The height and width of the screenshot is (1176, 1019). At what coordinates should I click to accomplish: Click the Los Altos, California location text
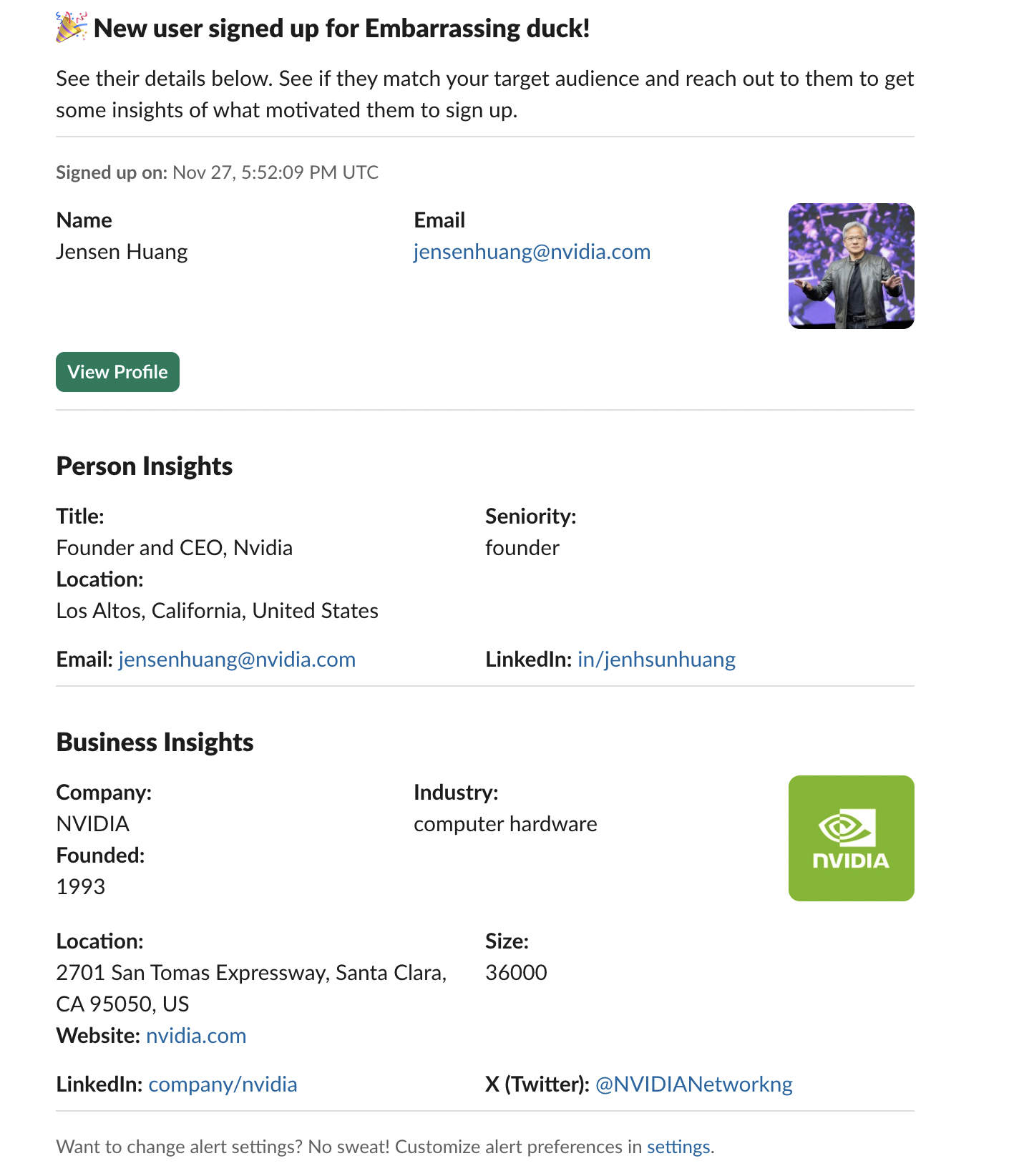pos(217,611)
